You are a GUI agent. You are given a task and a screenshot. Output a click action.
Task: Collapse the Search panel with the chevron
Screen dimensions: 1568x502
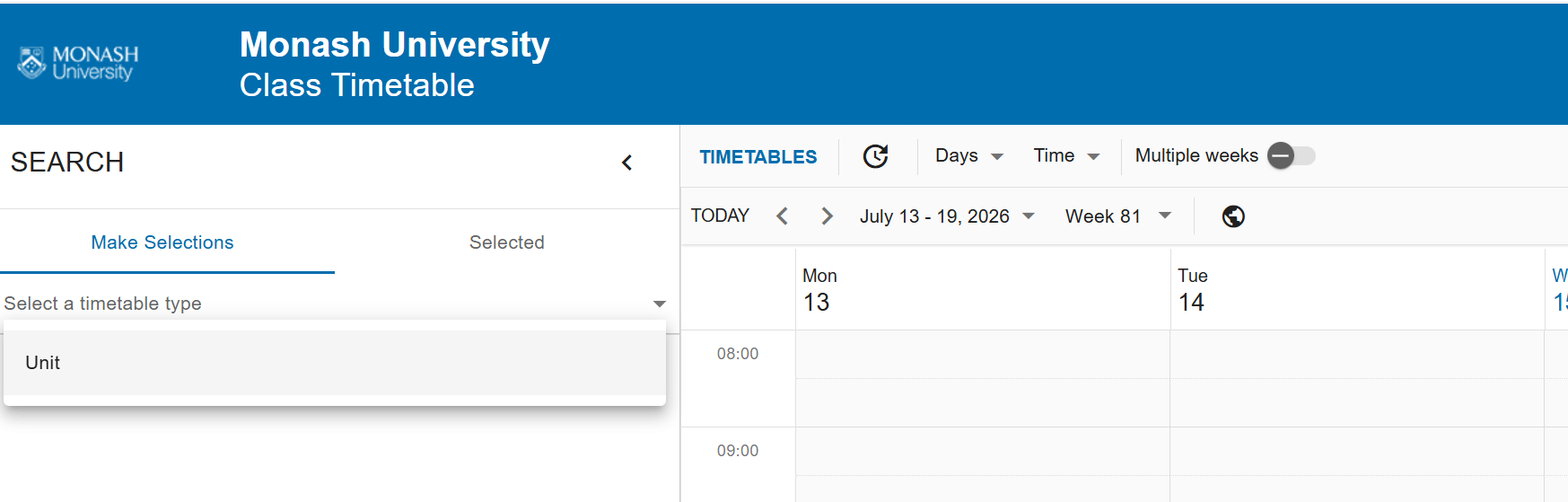[x=627, y=163]
